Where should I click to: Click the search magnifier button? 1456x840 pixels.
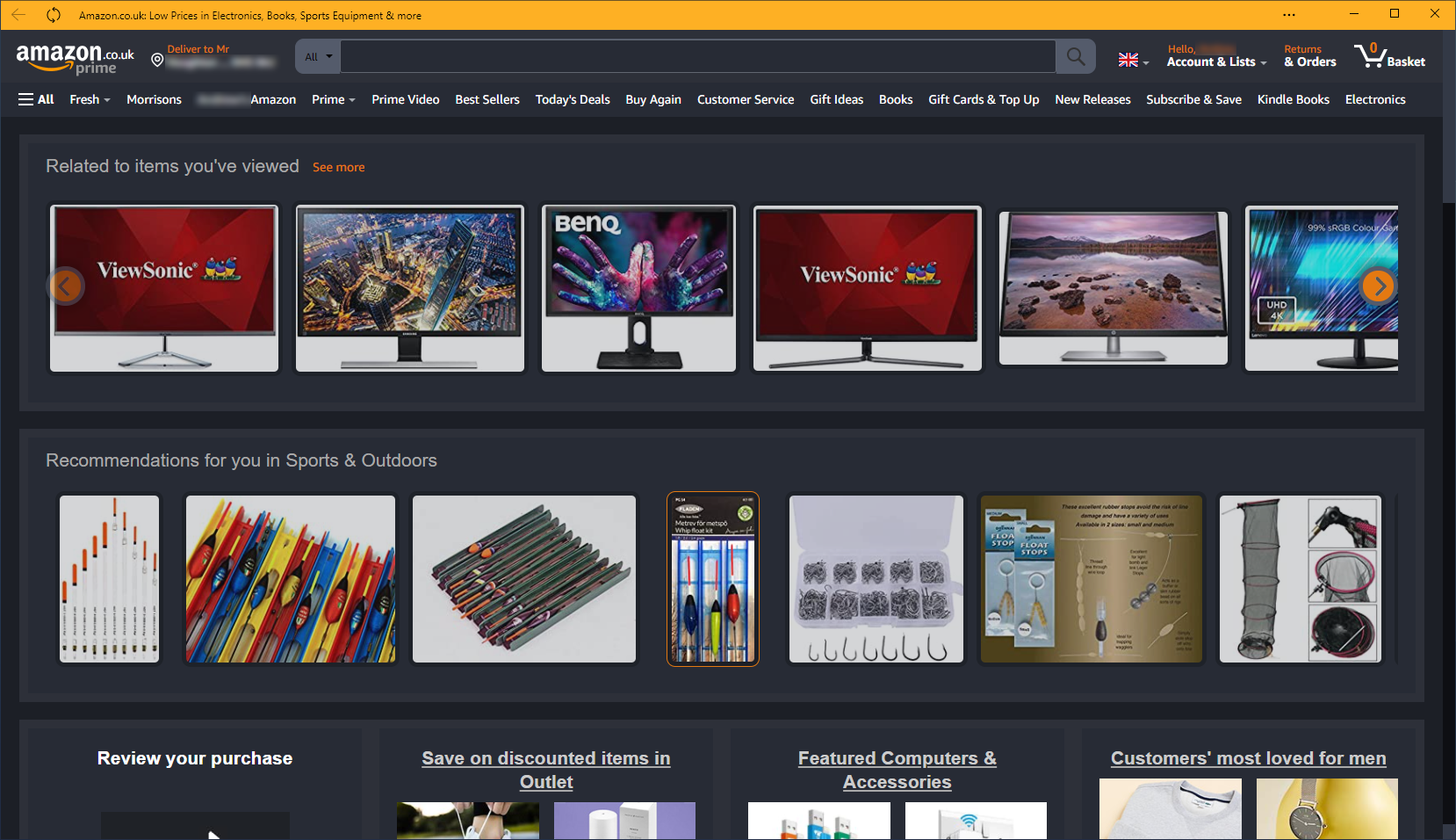tap(1076, 56)
